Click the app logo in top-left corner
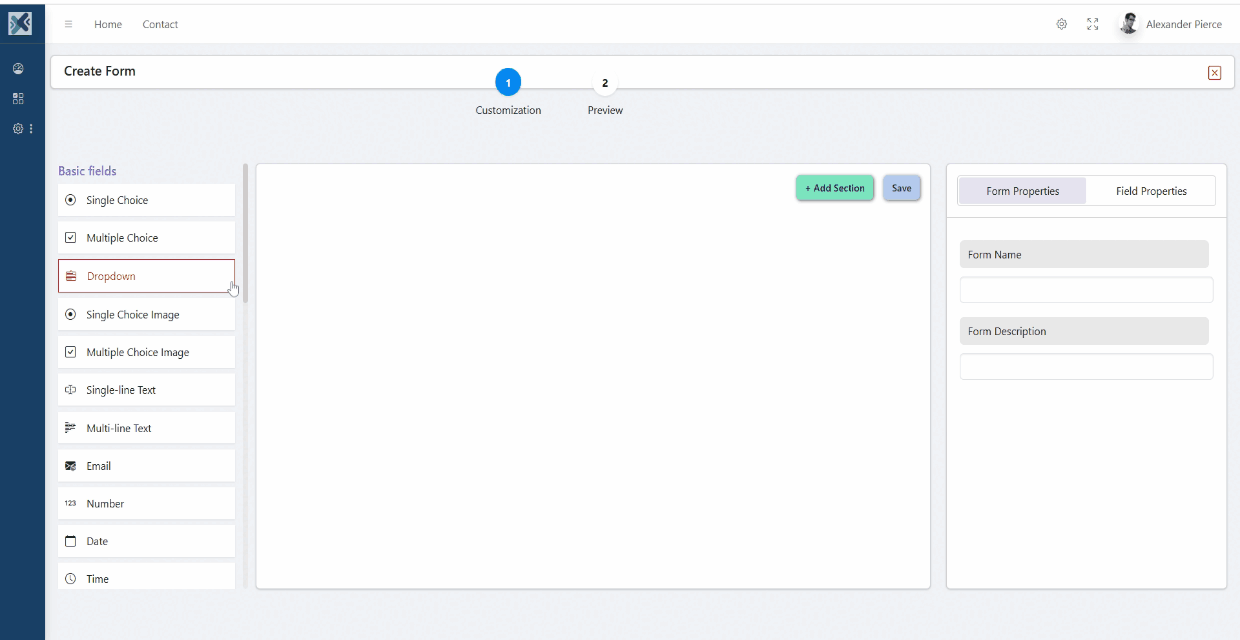The height and width of the screenshot is (640, 1240). coord(20,22)
